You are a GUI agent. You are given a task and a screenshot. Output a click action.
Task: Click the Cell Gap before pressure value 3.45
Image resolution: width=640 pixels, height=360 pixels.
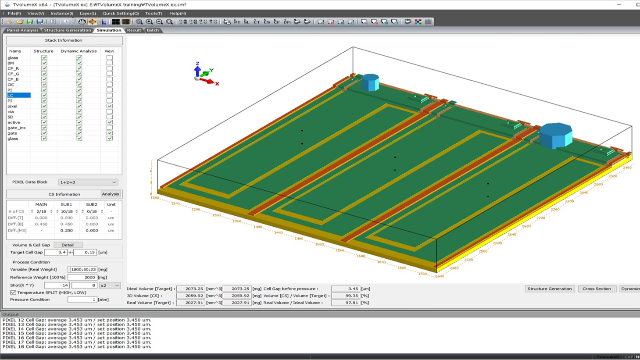(x=345, y=289)
